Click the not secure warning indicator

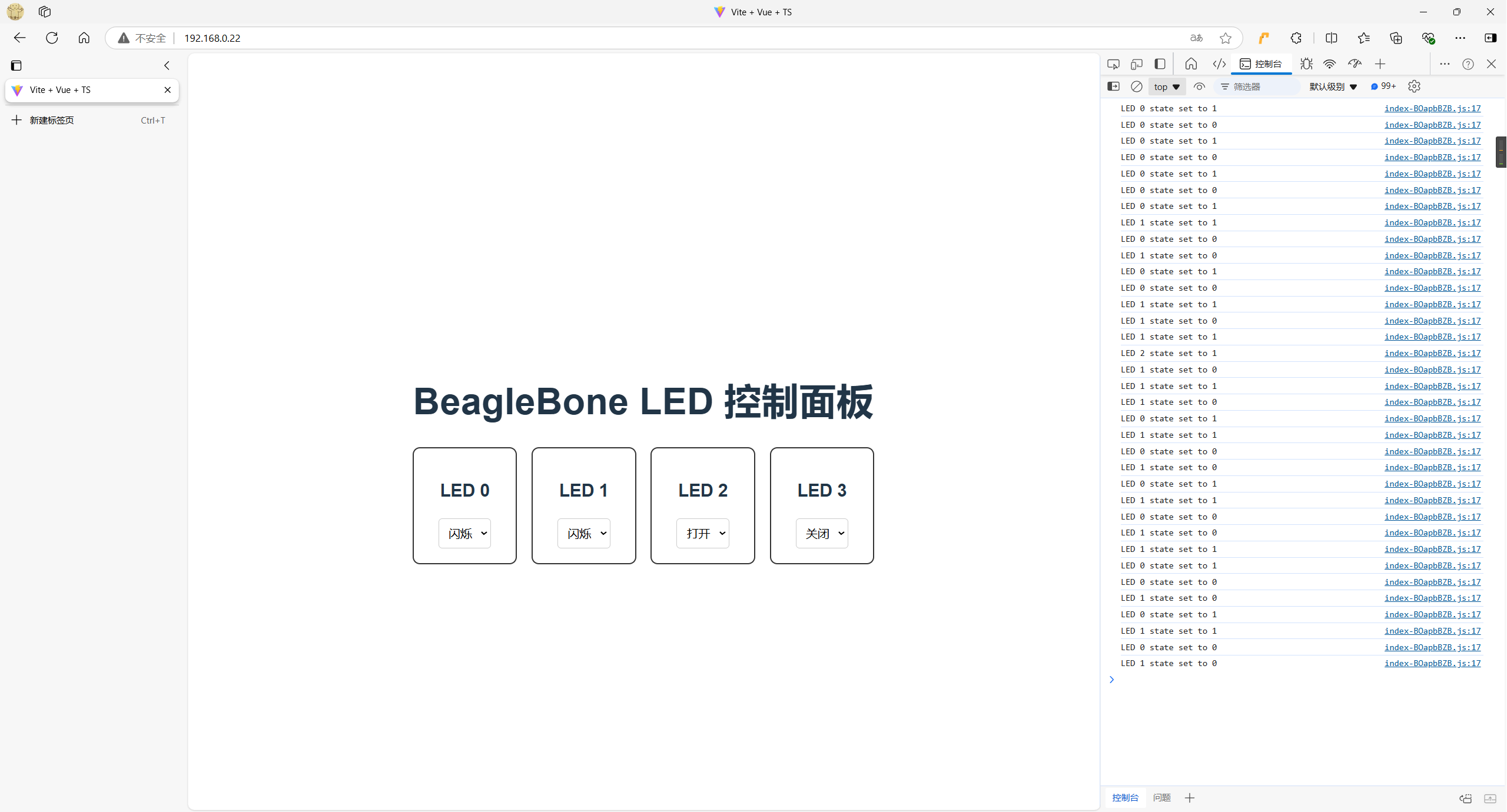point(142,38)
